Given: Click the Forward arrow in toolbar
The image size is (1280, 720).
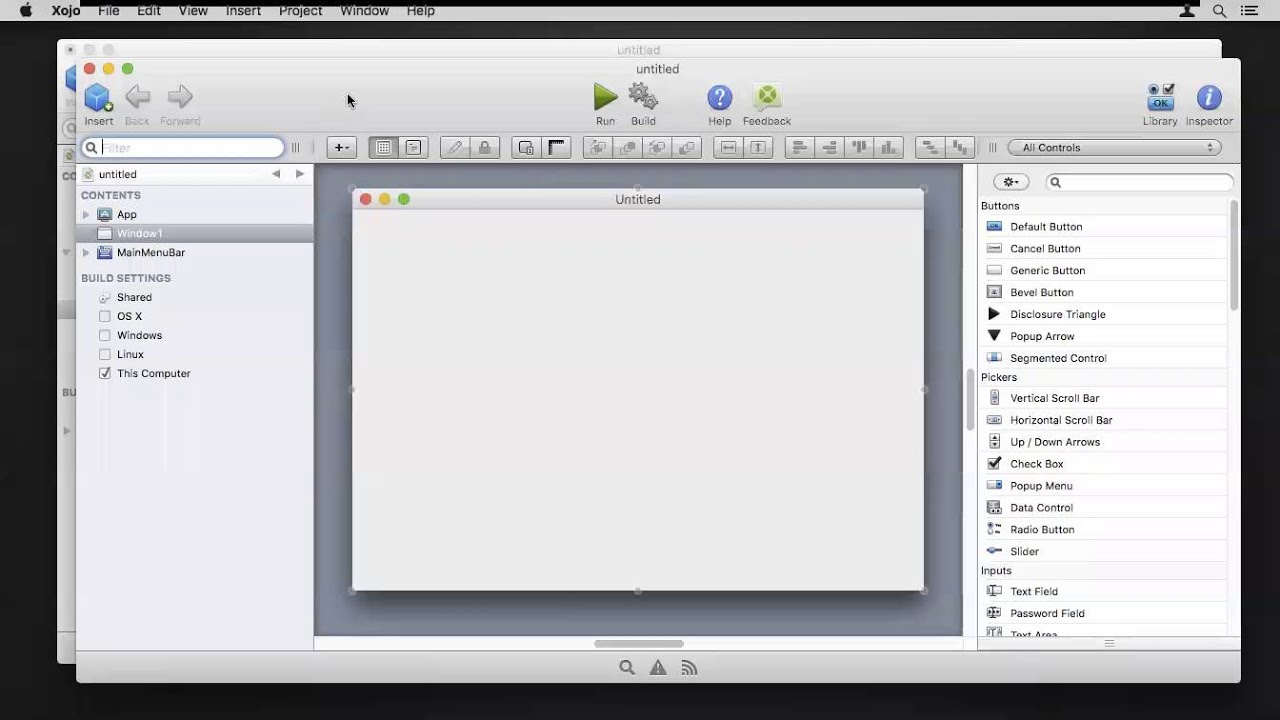Looking at the screenshot, I should click(x=180, y=97).
